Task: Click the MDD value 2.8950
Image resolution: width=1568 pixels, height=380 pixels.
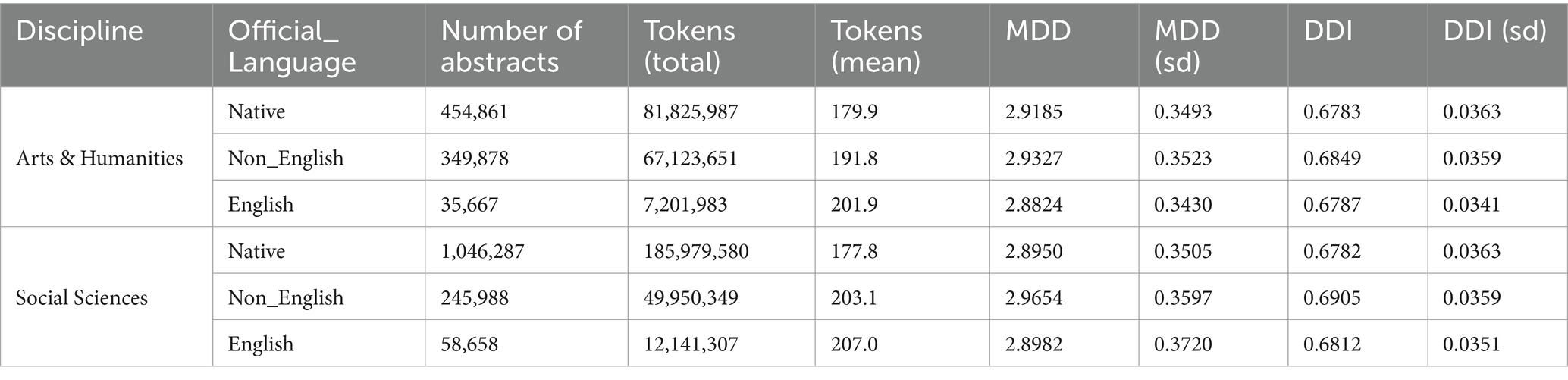Action: (1034, 251)
